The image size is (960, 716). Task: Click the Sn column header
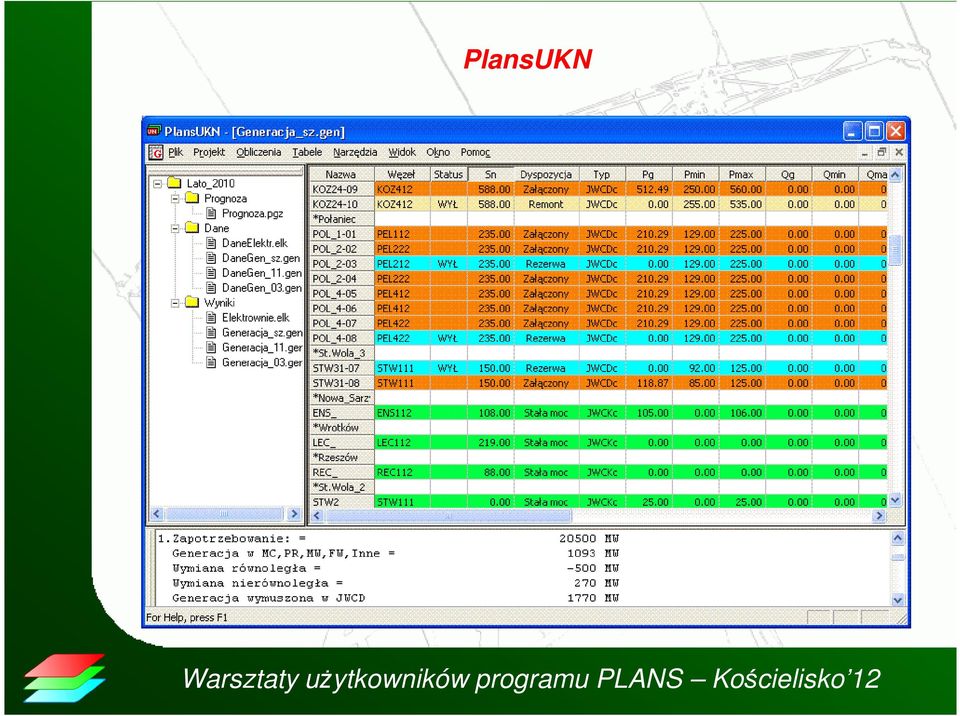click(x=490, y=175)
